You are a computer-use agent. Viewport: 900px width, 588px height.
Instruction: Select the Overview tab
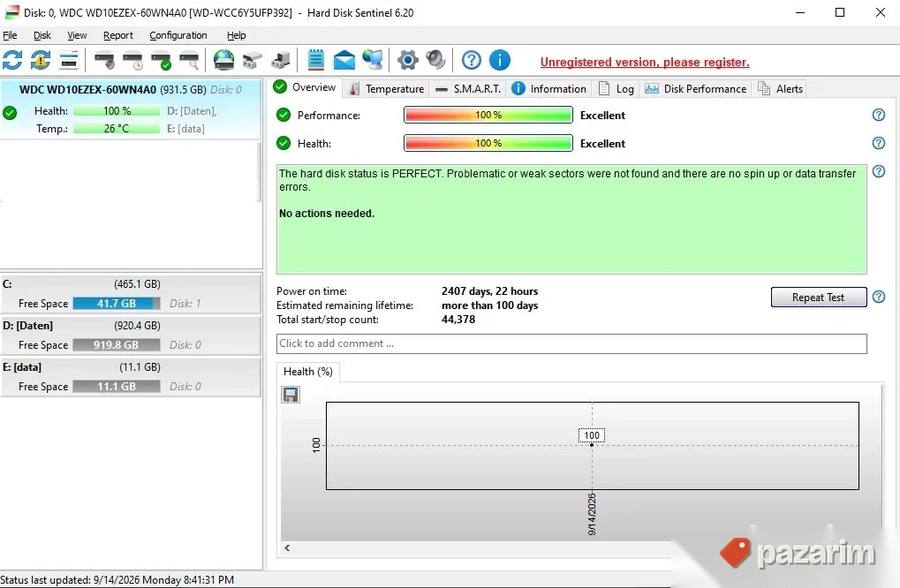click(305, 87)
